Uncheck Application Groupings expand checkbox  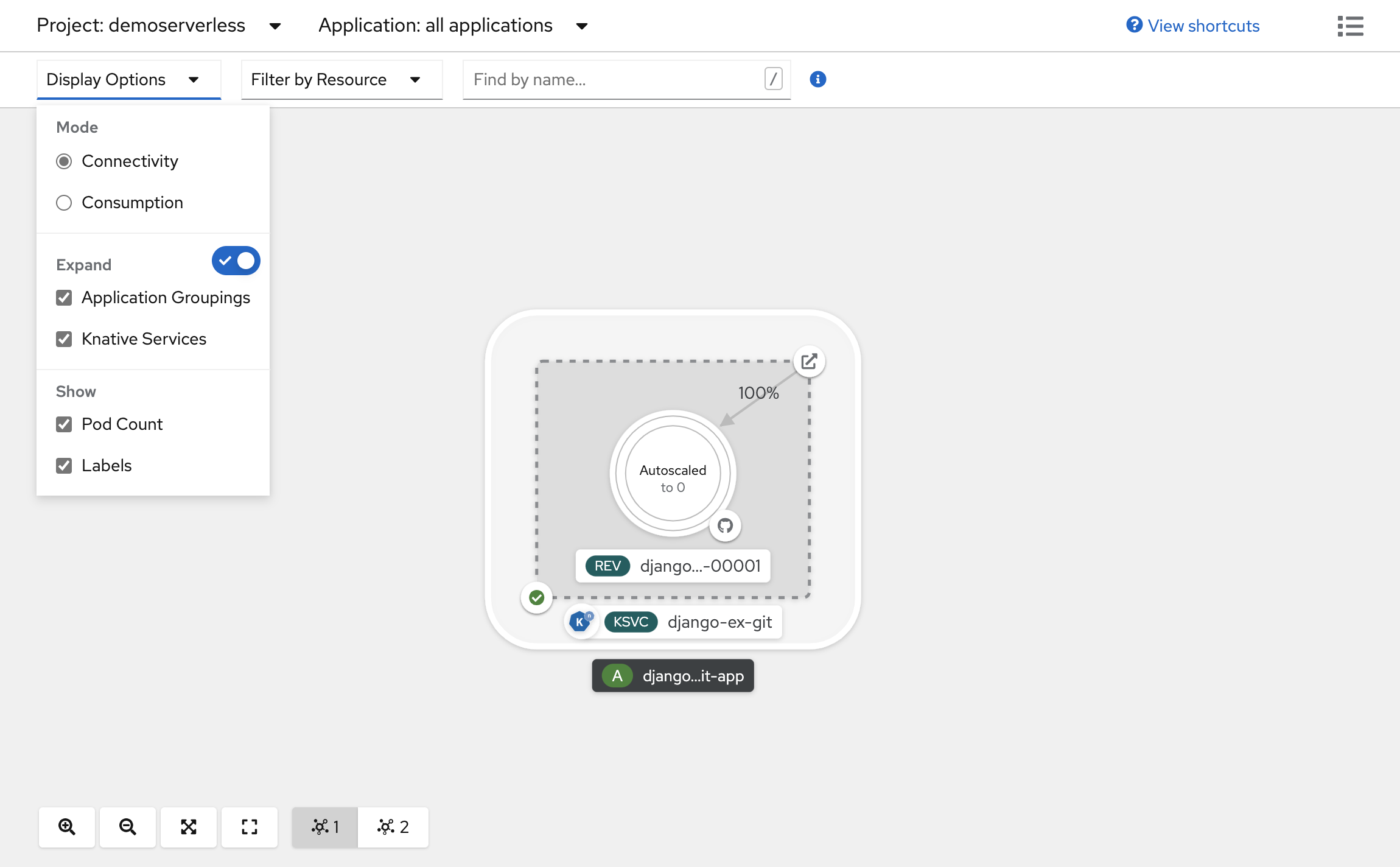64,297
